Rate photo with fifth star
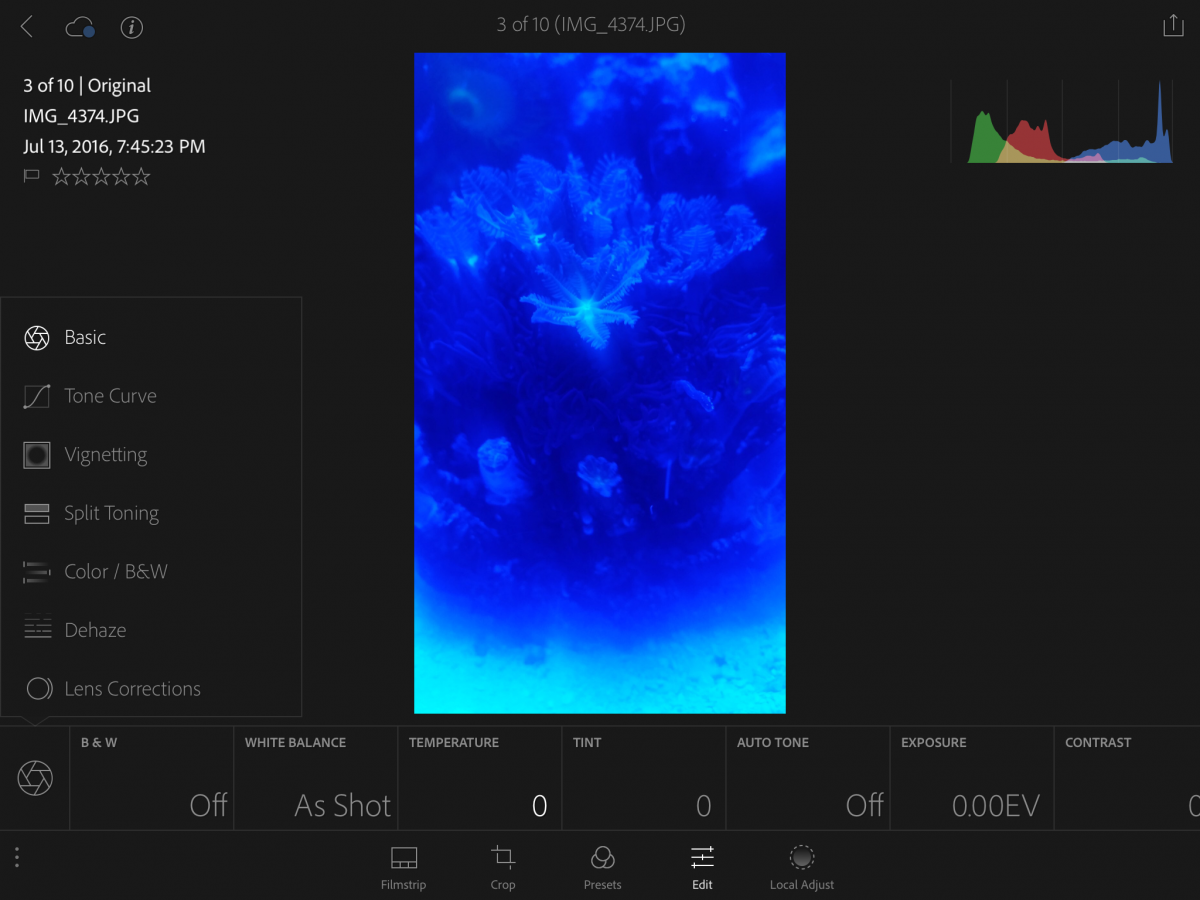Image resolution: width=1200 pixels, height=900 pixels. tap(141, 177)
